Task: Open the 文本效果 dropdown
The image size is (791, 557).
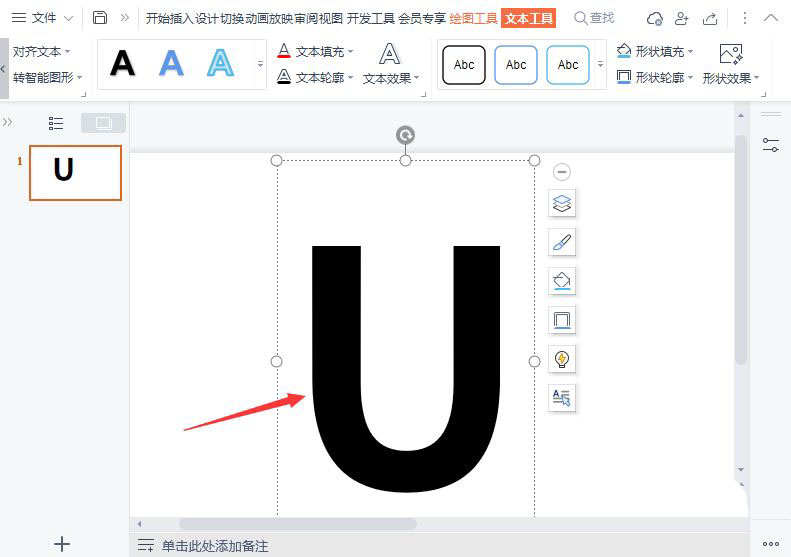Action: [391, 64]
